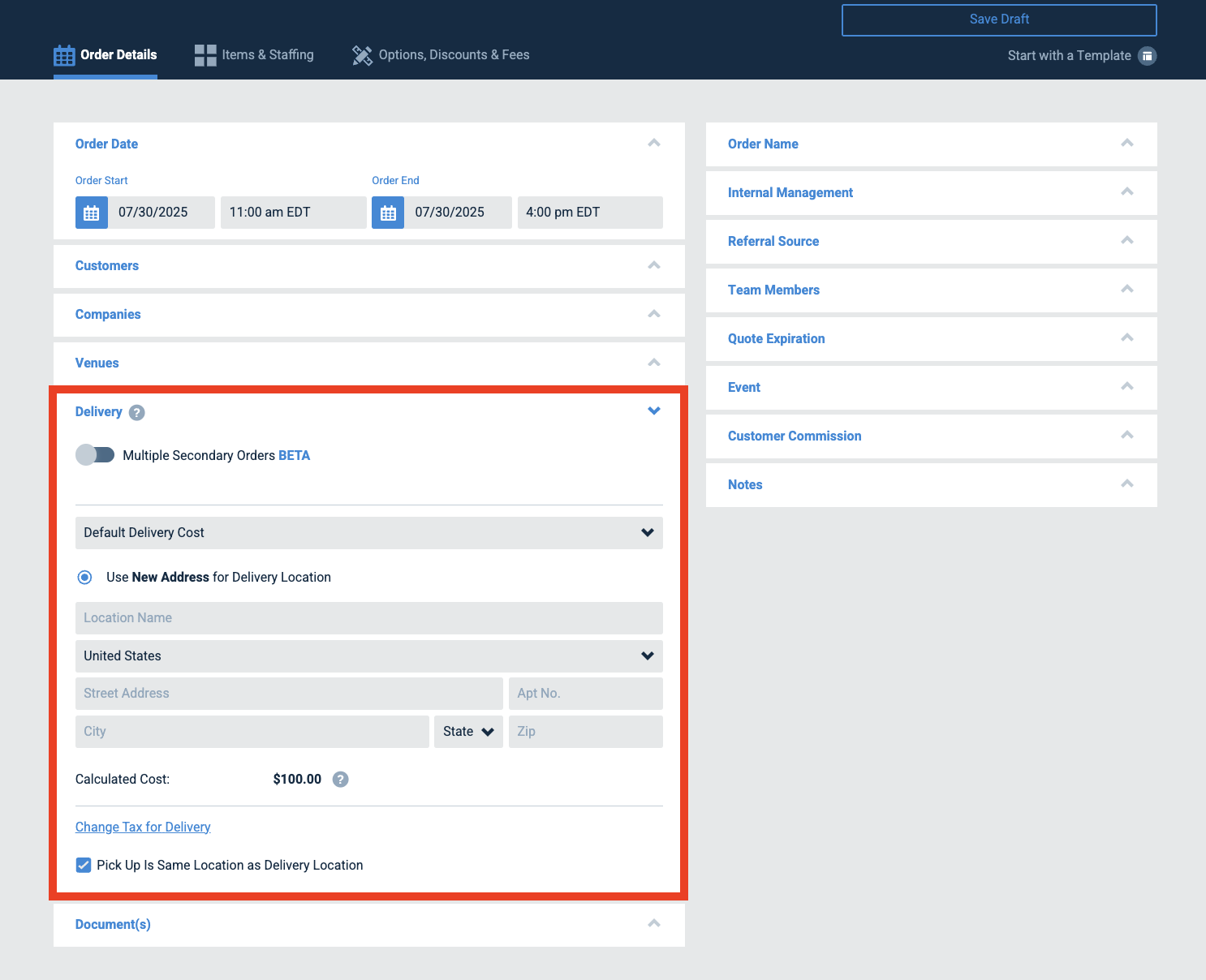1206x980 pixels.
Task: Expand the Customers section
Action: [369, 266]
